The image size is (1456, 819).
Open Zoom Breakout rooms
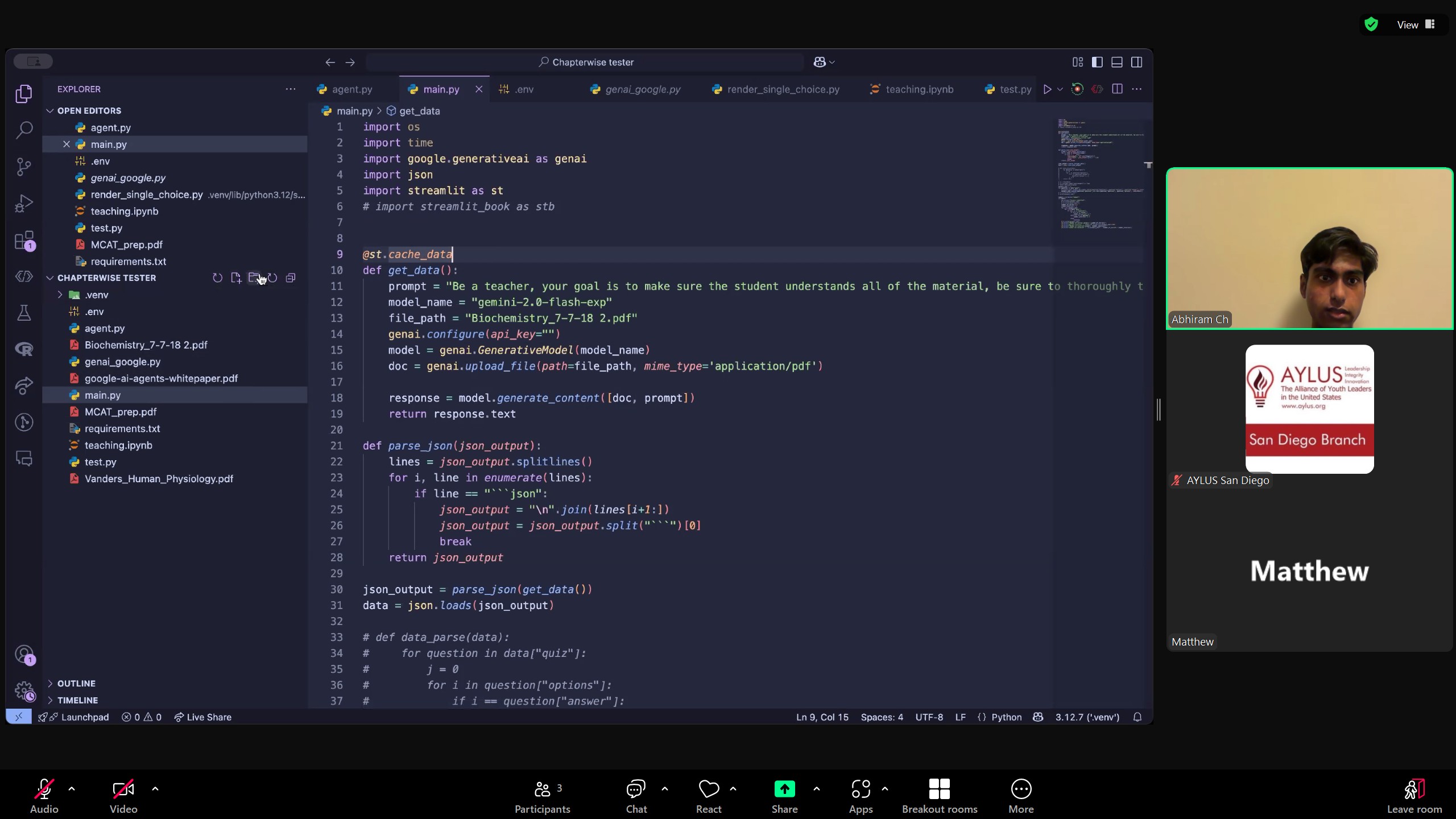940,796
